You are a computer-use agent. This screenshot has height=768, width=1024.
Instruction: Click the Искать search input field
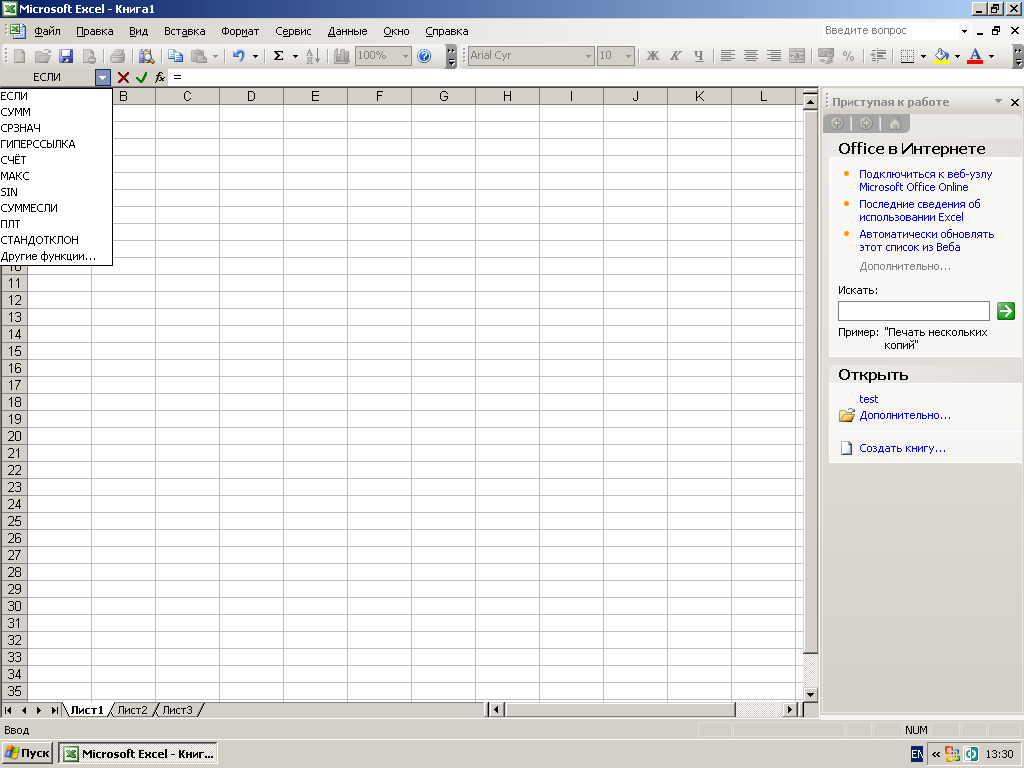(914, 311)
